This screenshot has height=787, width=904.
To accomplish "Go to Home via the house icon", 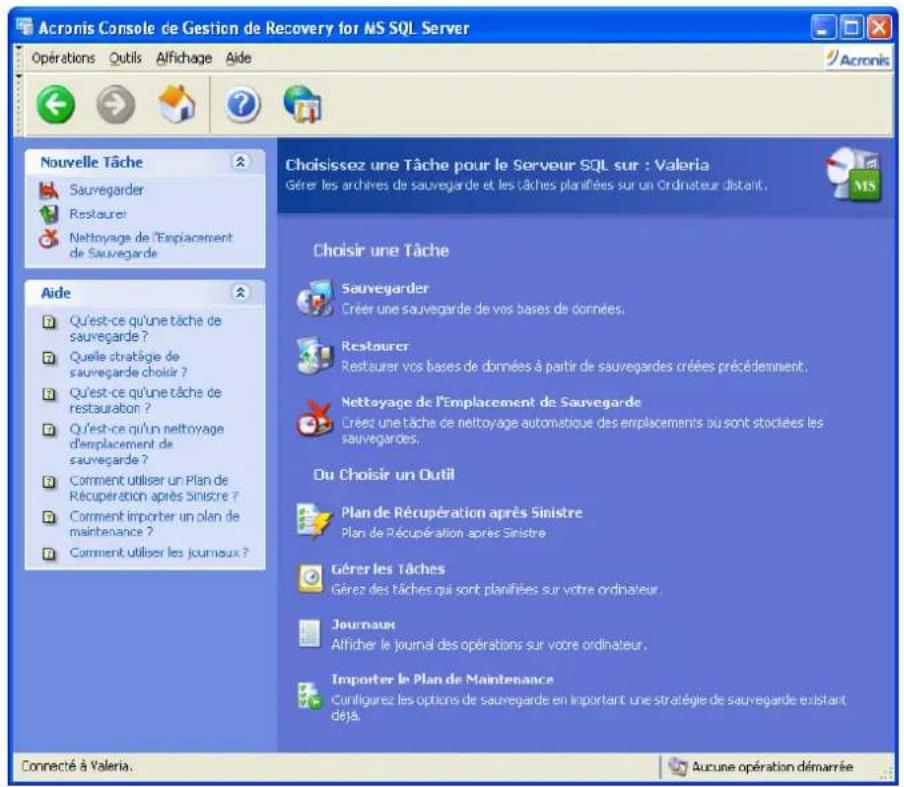I will 177,104.
